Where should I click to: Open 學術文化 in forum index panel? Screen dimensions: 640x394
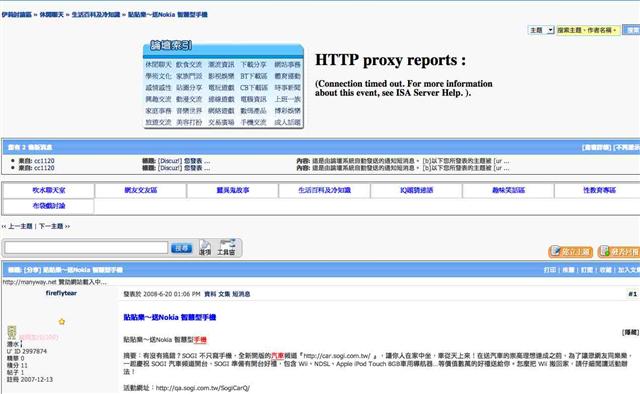pos(158,76)
